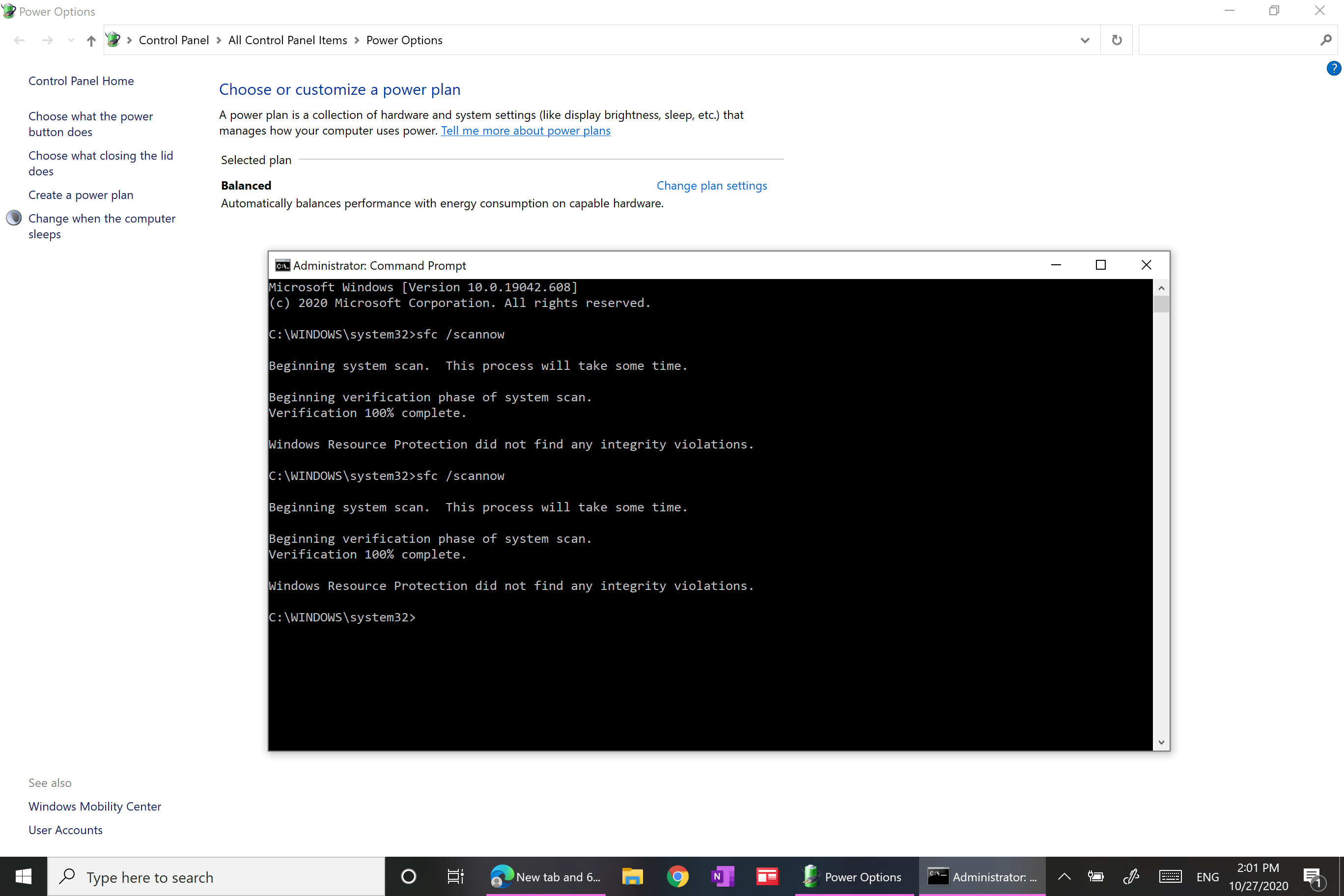Image resolution: width=1344 pixels, height=896 pixels.
Task: Click Tell me more about power plans
Action: click(525, 131)
